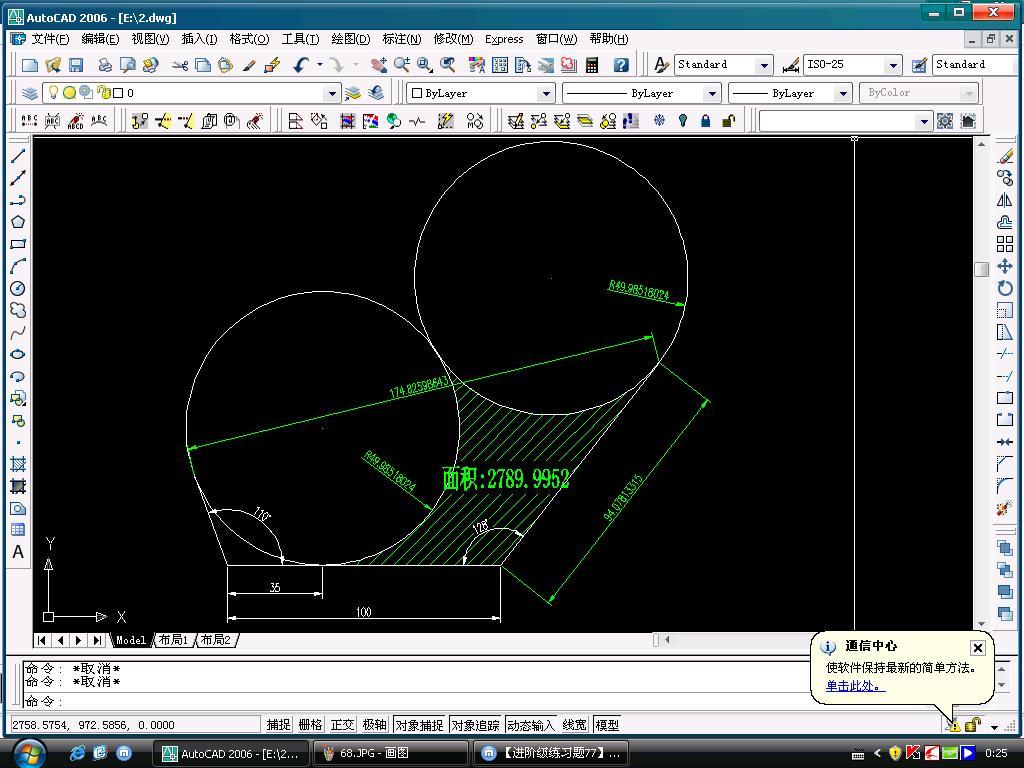Select the Ellipse draw tool
This screenshot has width=1024, height=768.
pos(18,354)
